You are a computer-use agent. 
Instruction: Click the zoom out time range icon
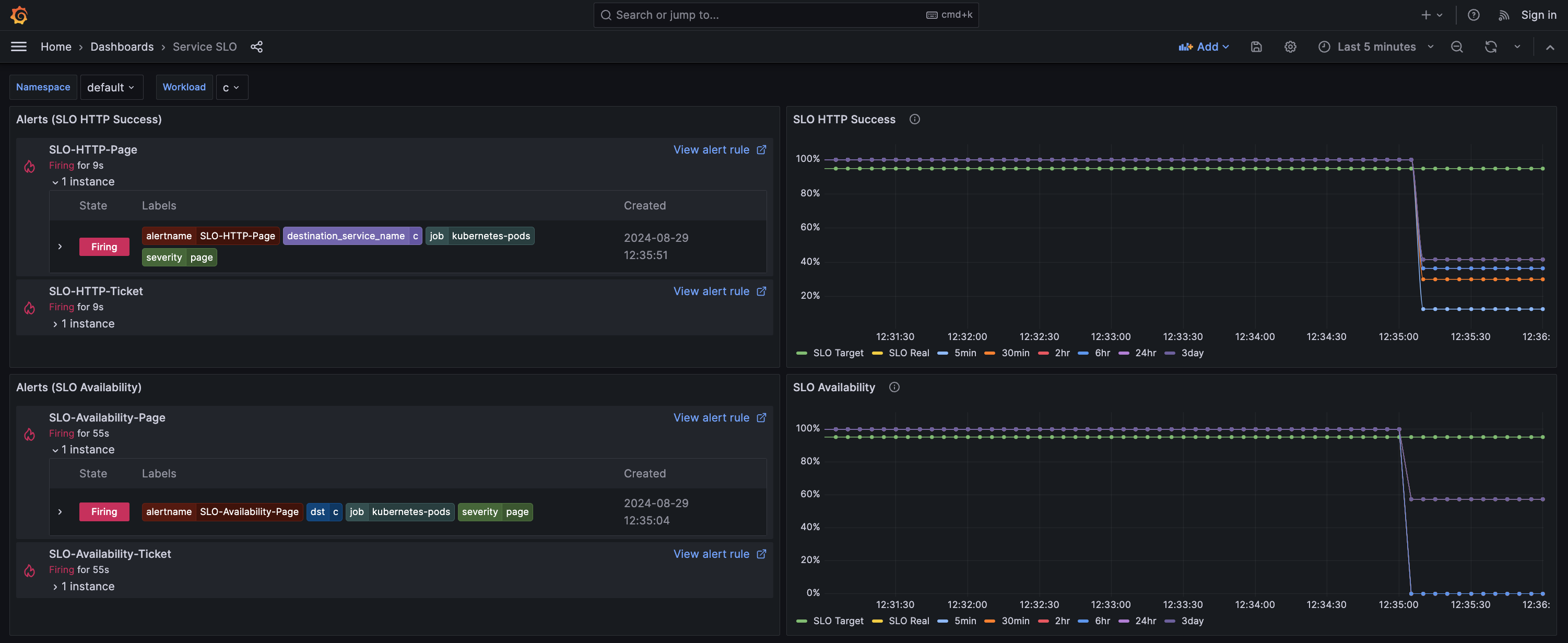[x=1456, y=47]
